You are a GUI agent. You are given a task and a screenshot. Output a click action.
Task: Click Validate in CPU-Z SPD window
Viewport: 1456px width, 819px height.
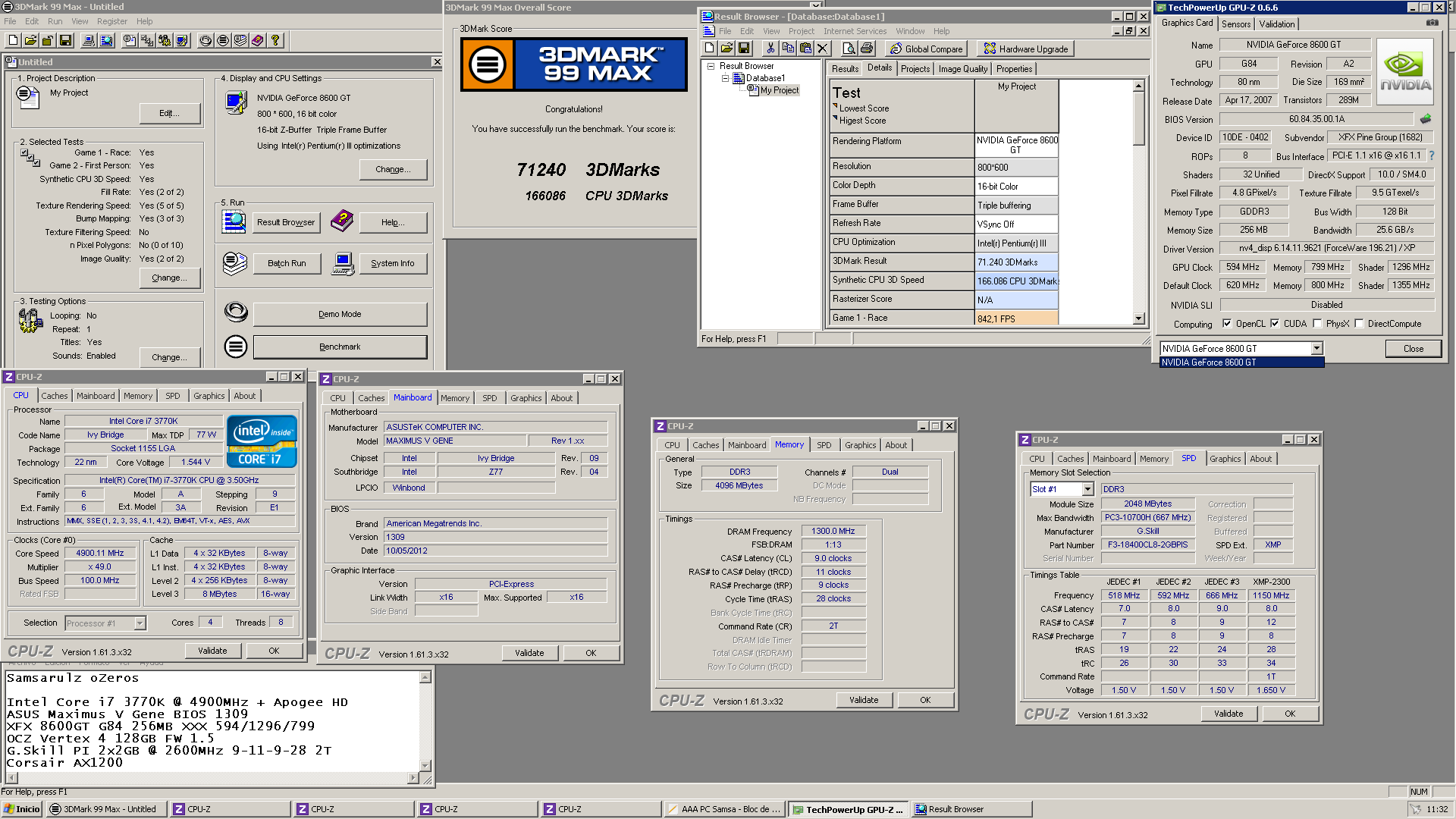click(1228, 714)
